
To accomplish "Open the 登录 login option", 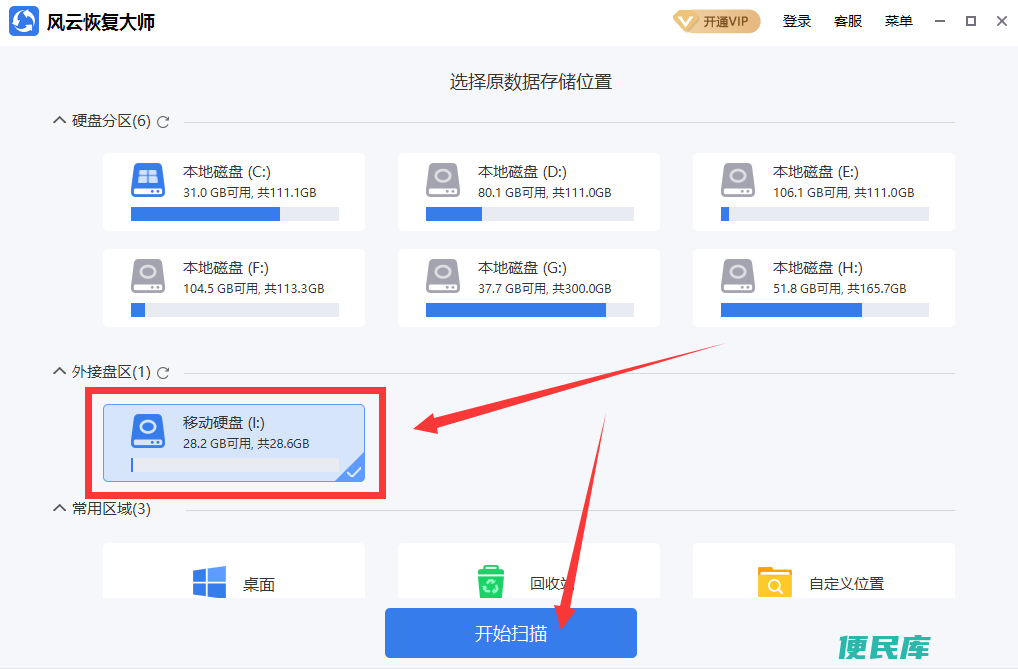I will pyautogui.click(x=797, y=21).
